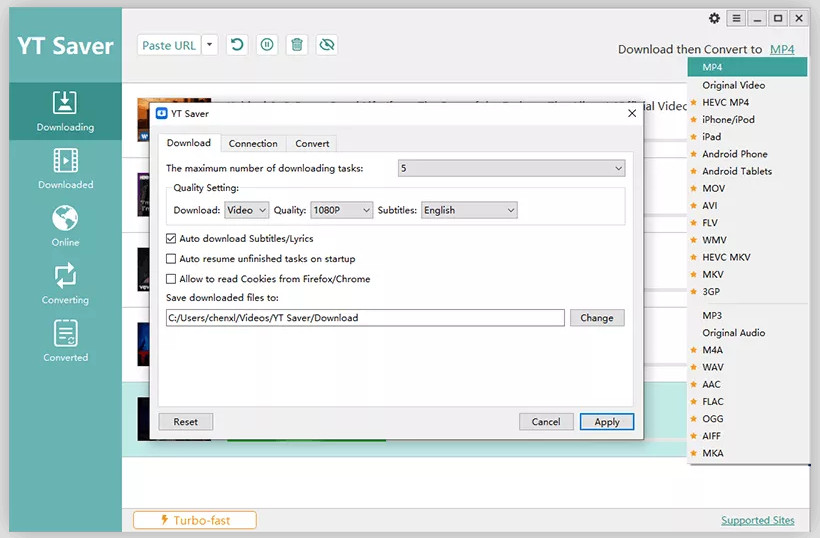Click the save path input field
This screenshot has height=538, width=820.
point(365,318)
